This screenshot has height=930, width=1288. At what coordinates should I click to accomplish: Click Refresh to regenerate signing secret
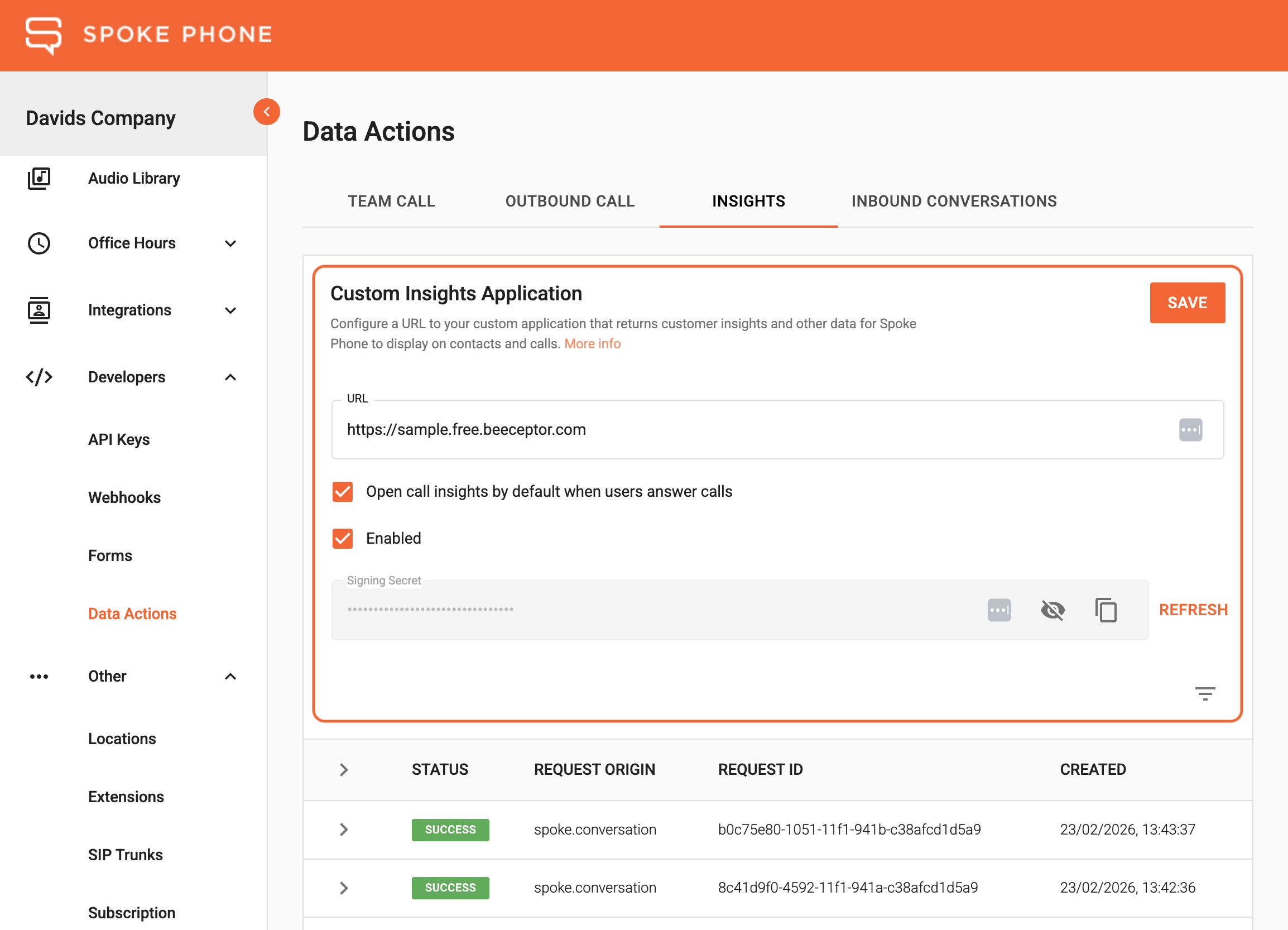coord(1193,610)
